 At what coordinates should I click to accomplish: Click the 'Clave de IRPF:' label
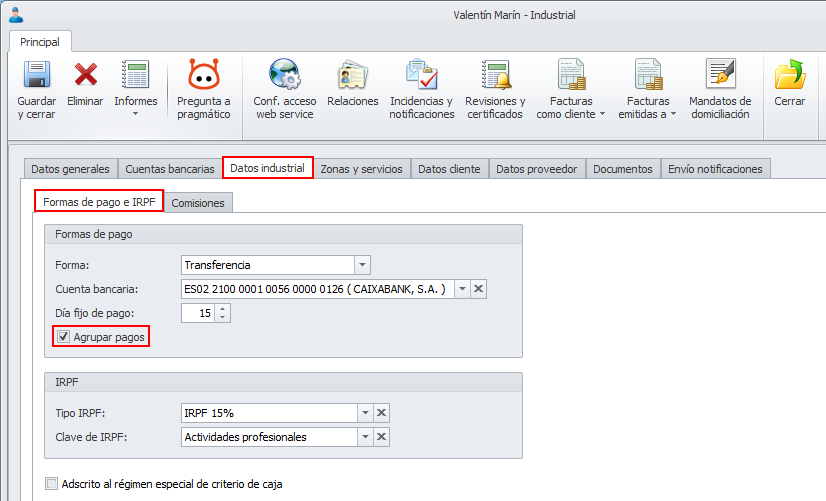tap(91, 437)
